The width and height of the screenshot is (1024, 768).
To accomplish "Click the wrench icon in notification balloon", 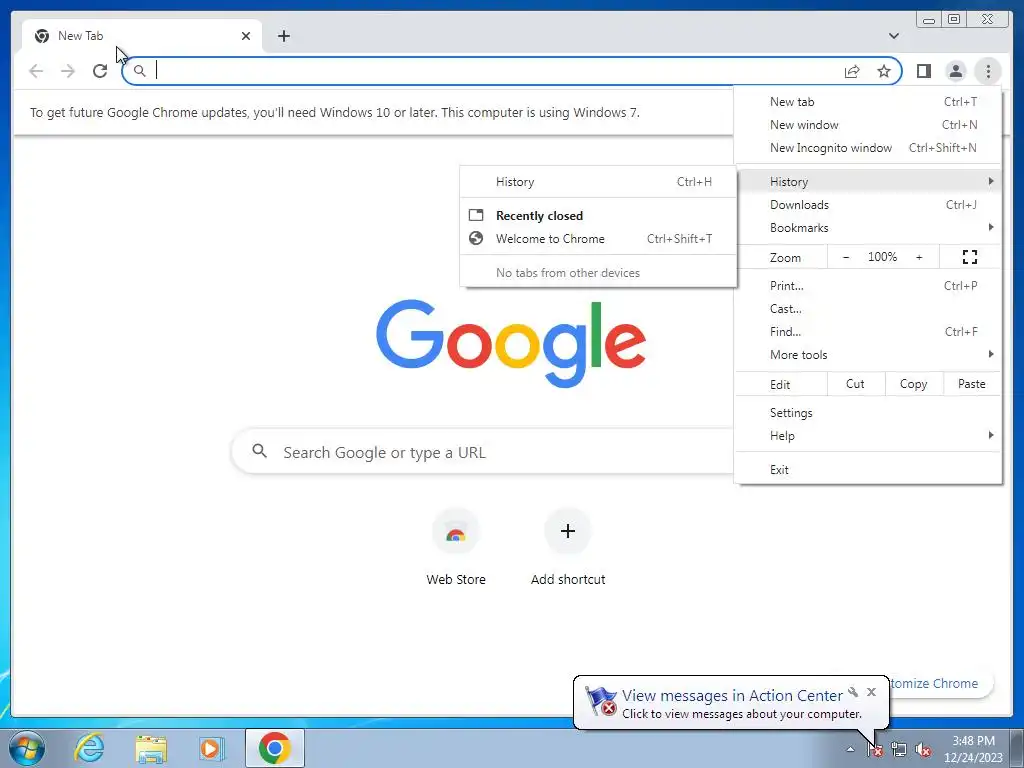I will point(853,692).
